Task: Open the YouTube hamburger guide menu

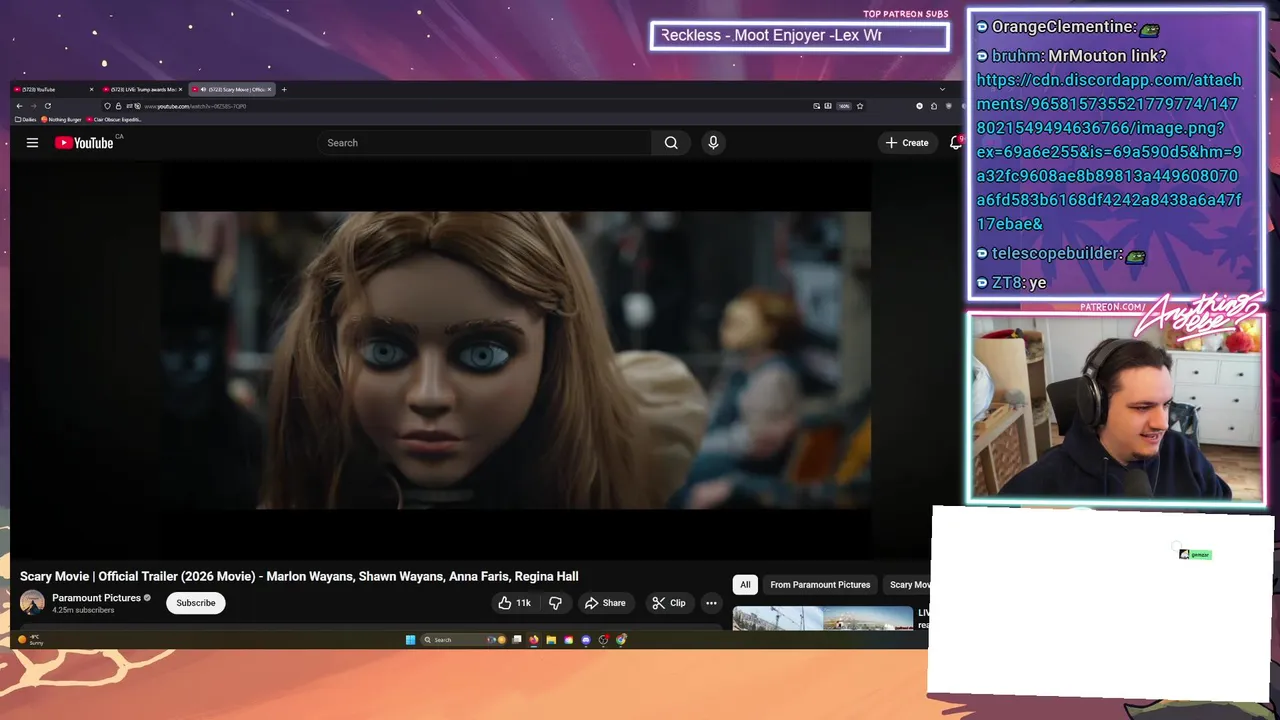Action: (32, 143)
